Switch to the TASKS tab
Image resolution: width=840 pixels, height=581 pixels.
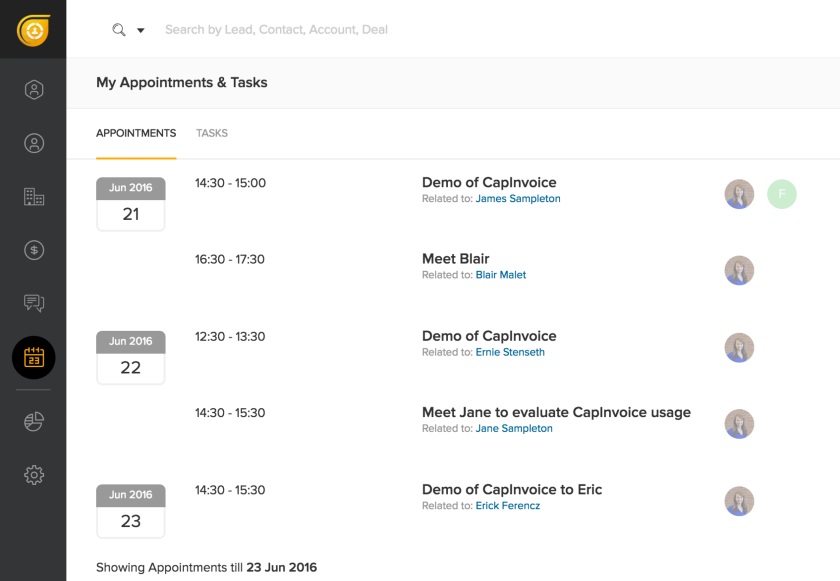(212, 132)
